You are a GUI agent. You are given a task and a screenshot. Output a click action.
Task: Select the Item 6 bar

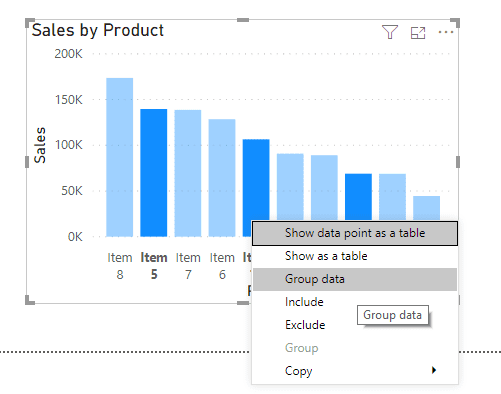[222, 178]
